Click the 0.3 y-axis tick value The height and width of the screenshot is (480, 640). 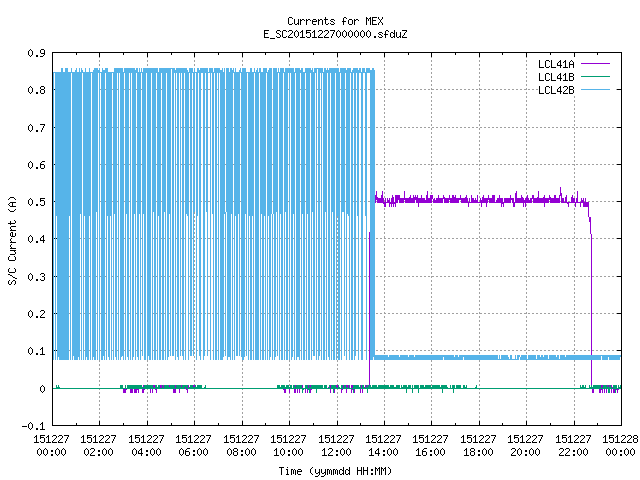click(x=36, y=277)
